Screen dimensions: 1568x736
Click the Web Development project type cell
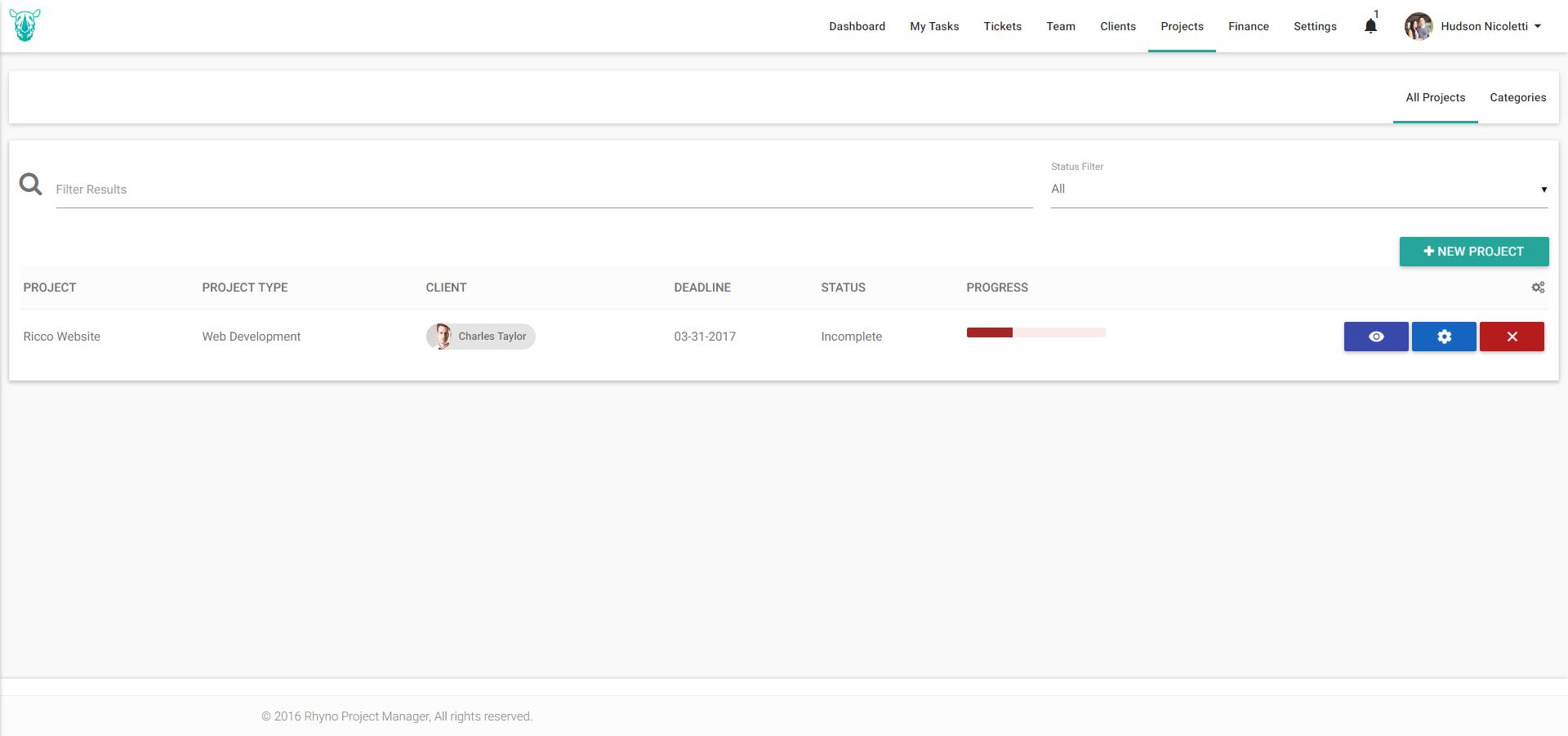[252, 337]
